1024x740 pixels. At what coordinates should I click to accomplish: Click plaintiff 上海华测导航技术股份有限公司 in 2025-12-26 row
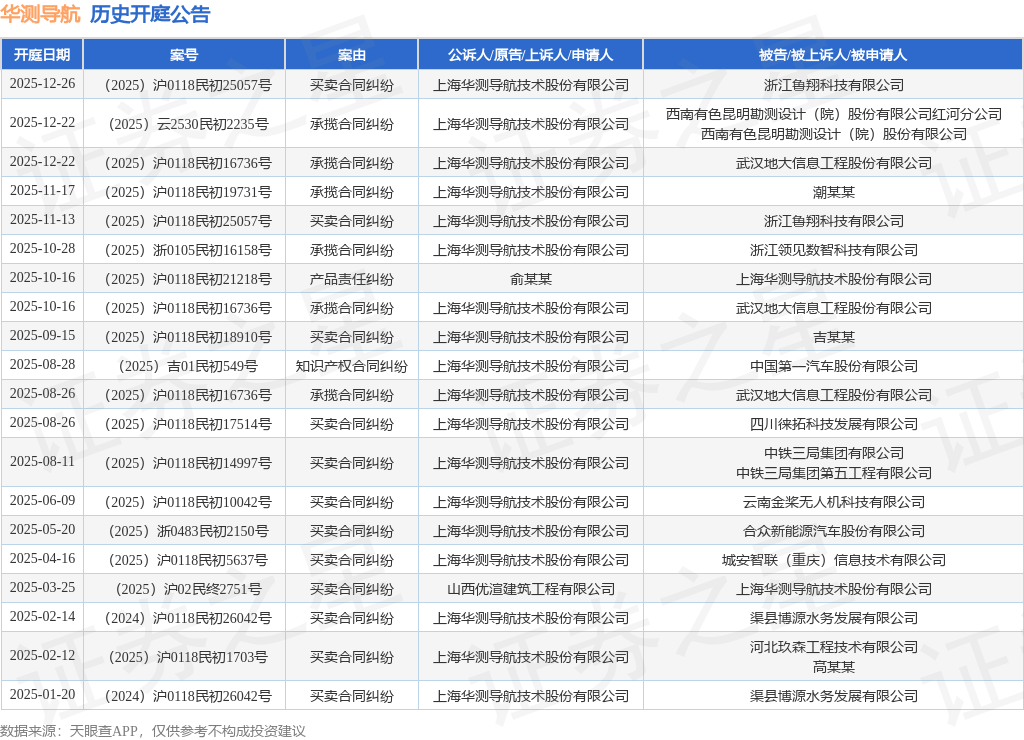531,85
